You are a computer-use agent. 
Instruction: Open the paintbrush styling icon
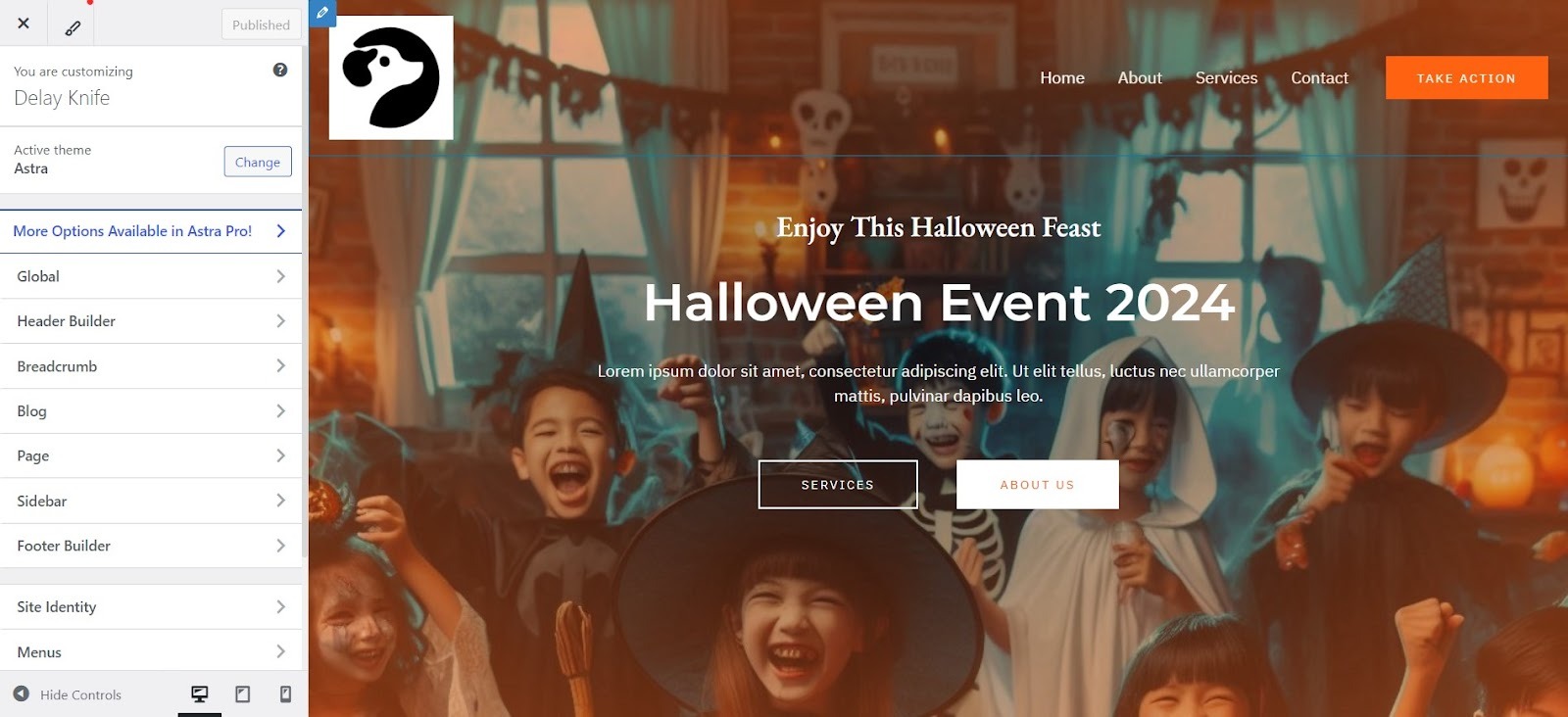(x=73, y=27)
